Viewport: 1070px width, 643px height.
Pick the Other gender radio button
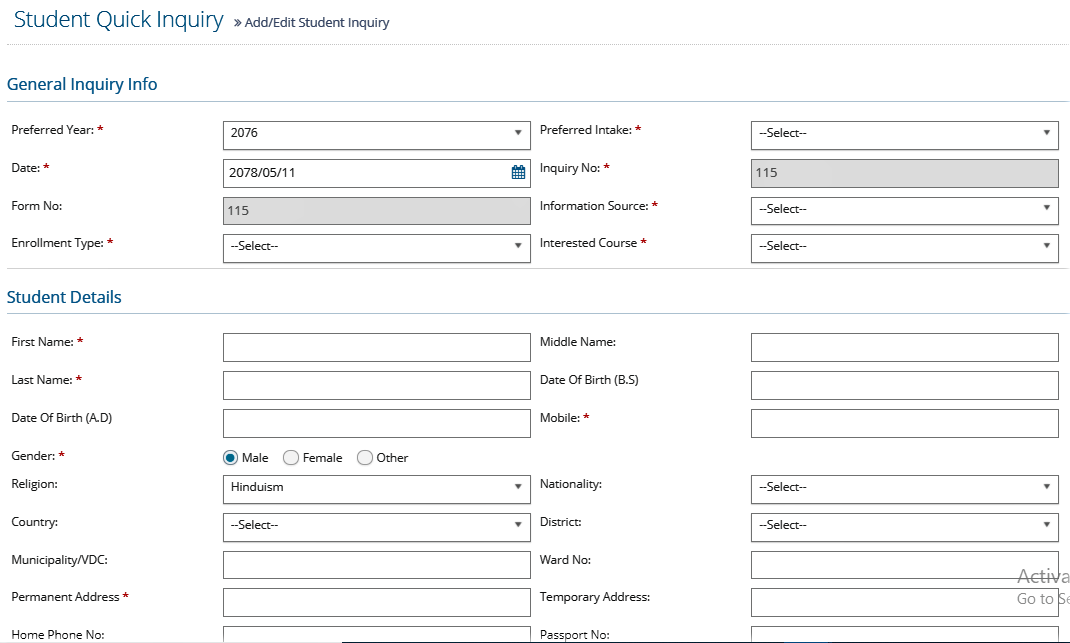pos(364,457)
